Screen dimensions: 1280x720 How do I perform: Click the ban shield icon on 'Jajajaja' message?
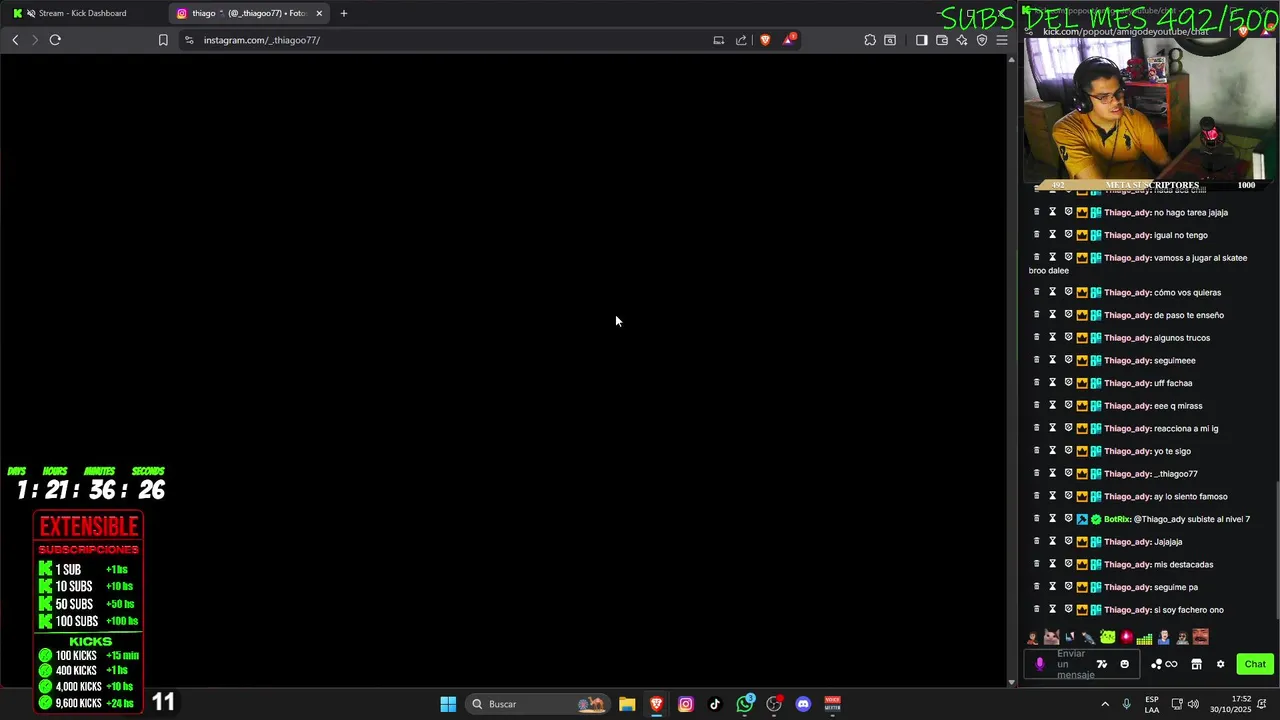(x=1068, y=542)
